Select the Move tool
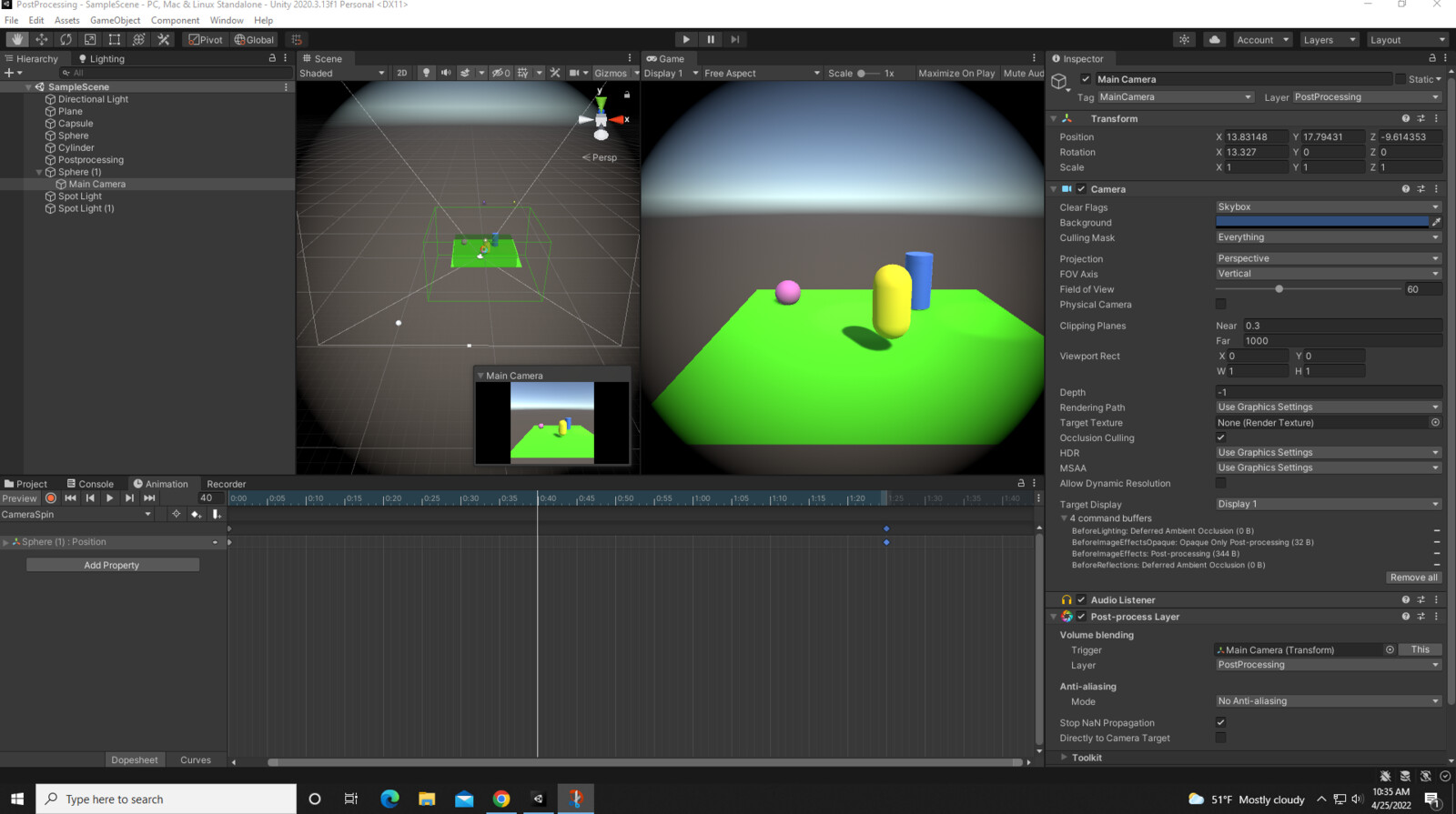The image size is (1456, 814). 42,40
